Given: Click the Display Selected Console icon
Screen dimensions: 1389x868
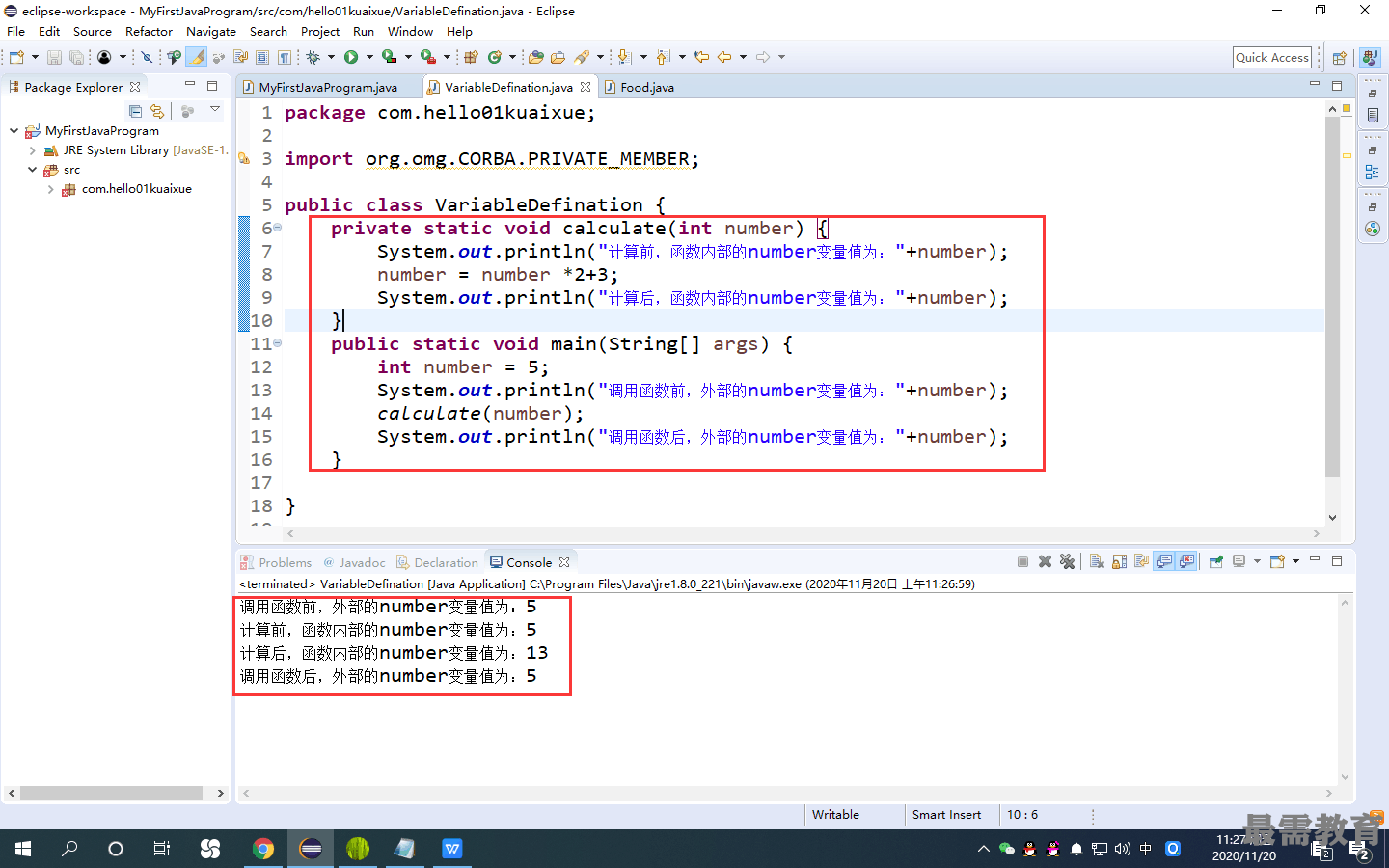Looking at the screenshot, I should coord(1239,561).
